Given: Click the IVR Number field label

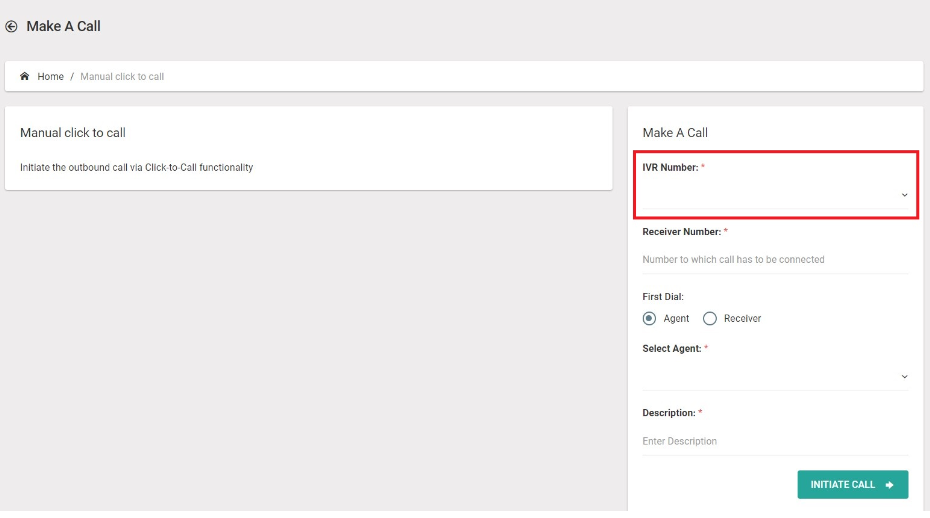Looking at the screenshot, I should pos(670,167).
